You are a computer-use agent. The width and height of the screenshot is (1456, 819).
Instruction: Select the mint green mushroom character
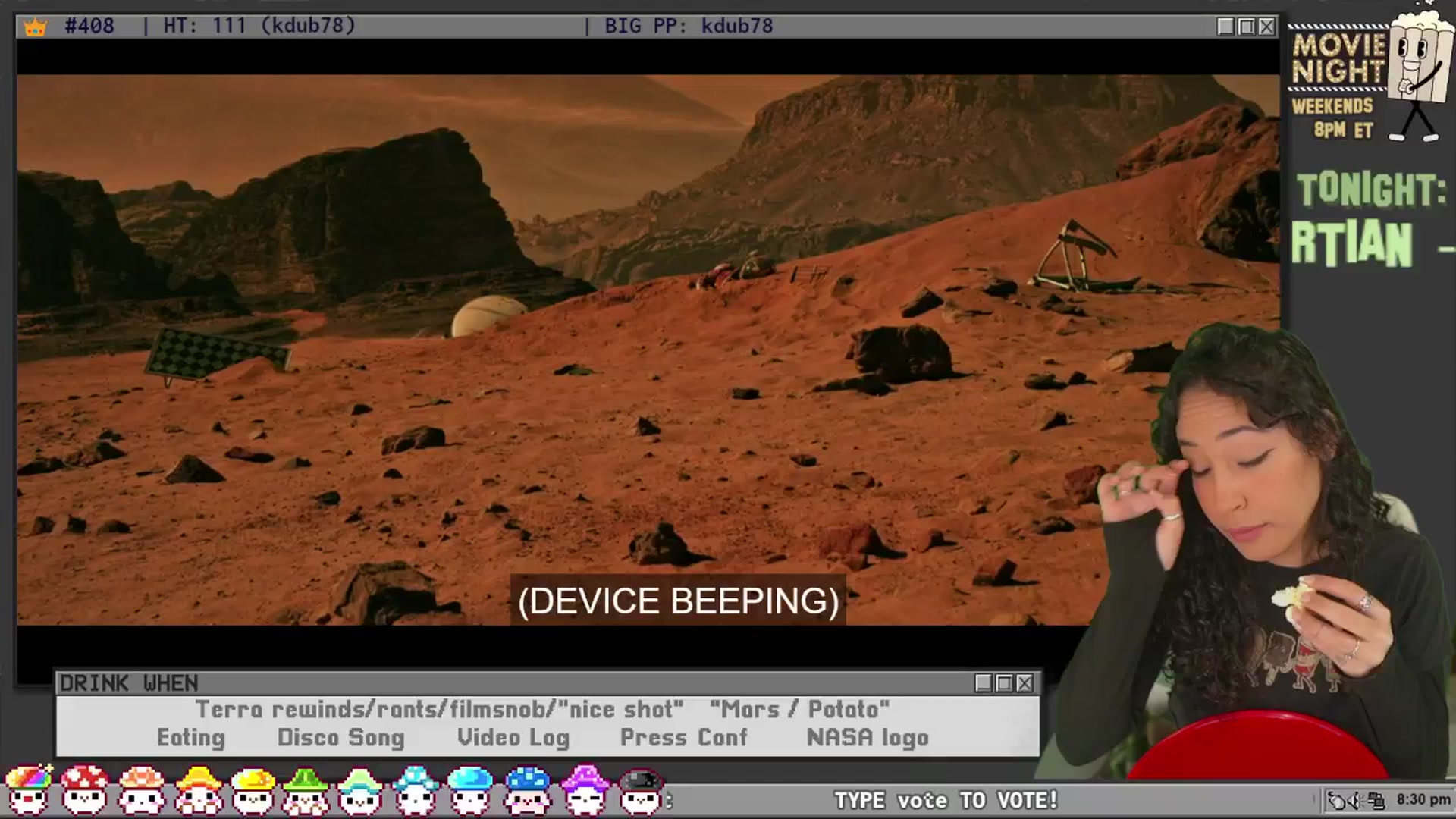pos(360,791)
